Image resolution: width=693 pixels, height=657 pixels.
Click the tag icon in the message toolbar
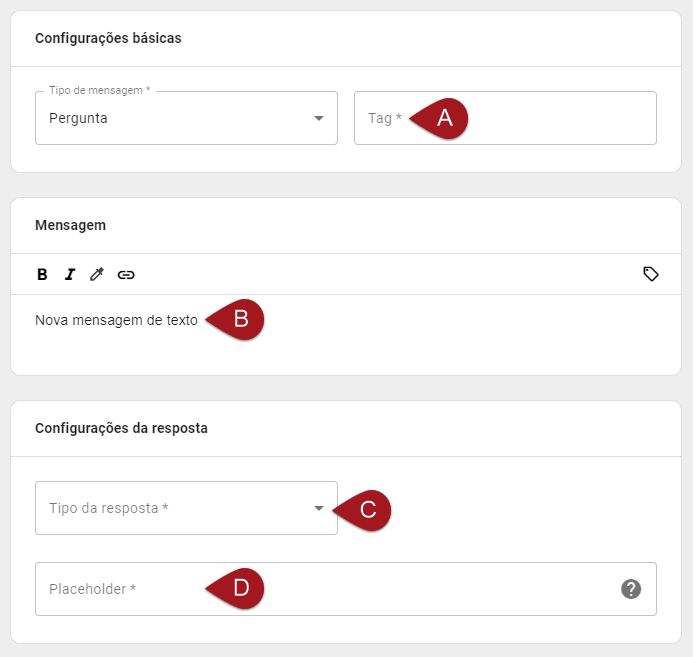click(x=650, y=274)
